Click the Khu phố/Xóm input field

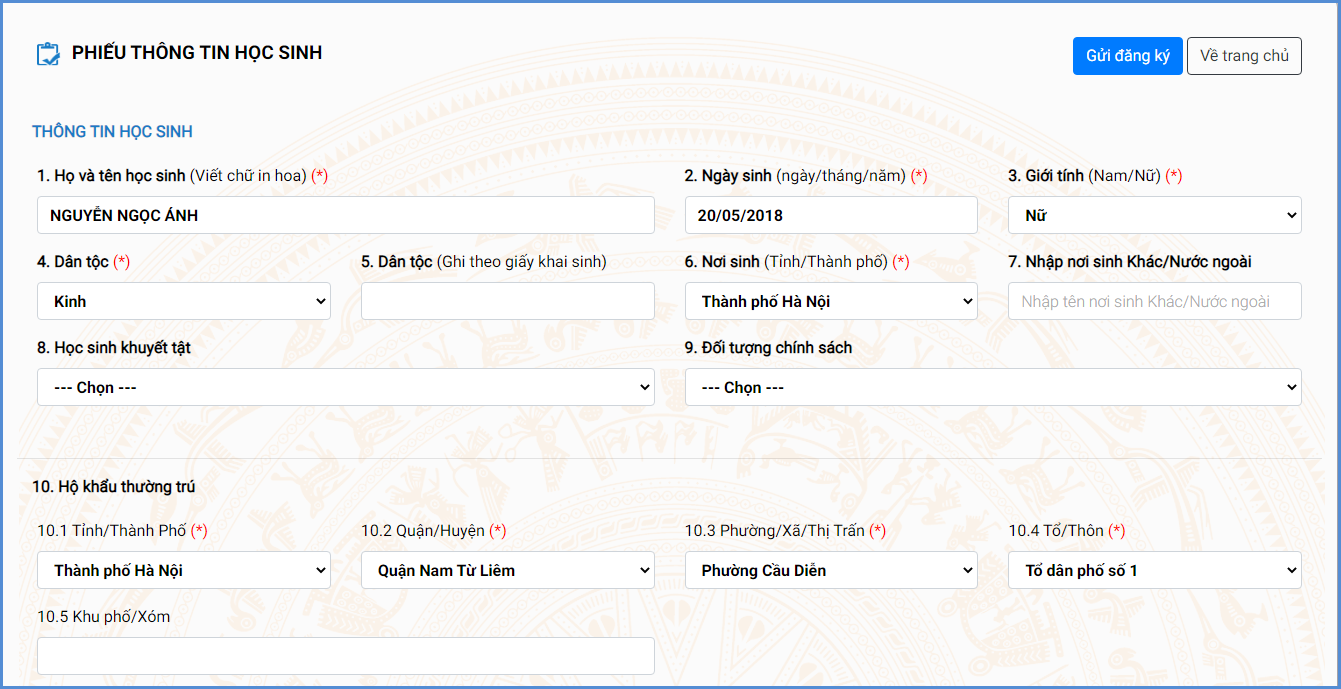point(345,656)
